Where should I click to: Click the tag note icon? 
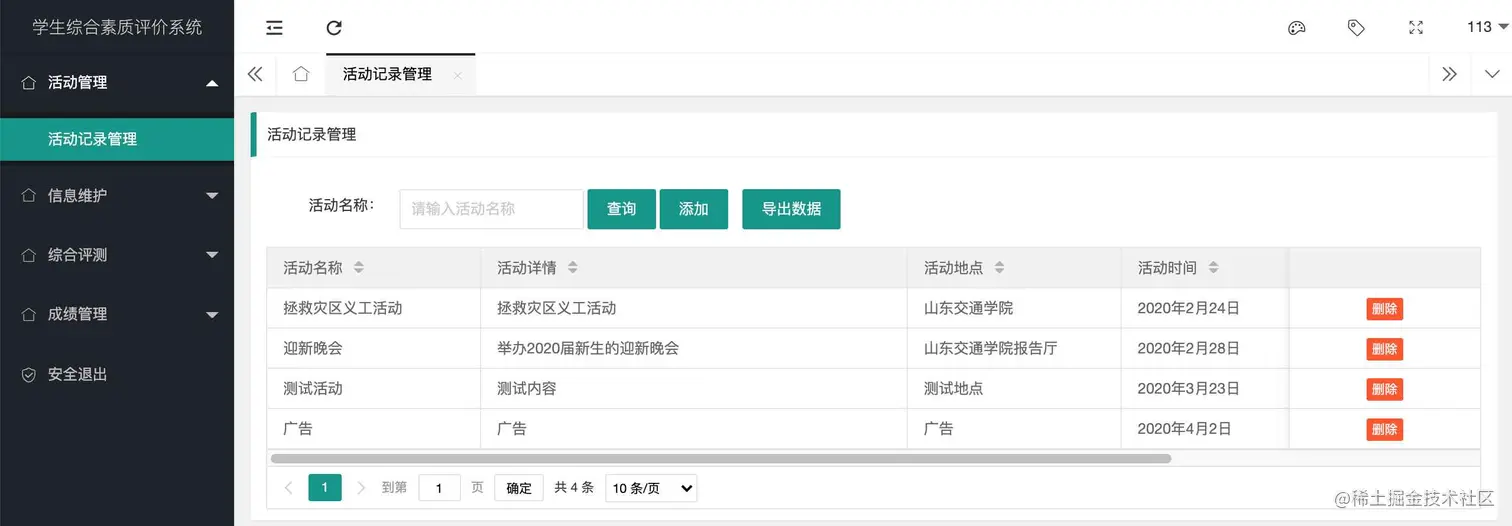1356,28
